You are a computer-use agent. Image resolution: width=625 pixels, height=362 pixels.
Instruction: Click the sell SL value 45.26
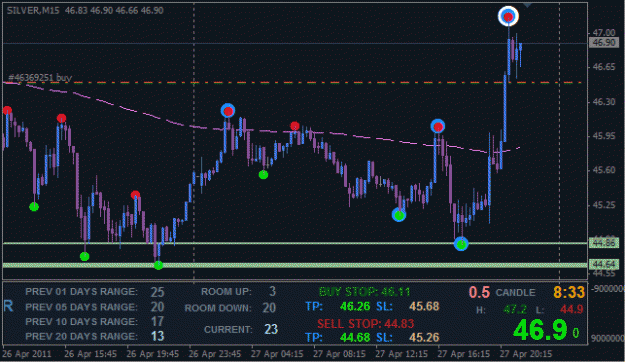[424, 338]
